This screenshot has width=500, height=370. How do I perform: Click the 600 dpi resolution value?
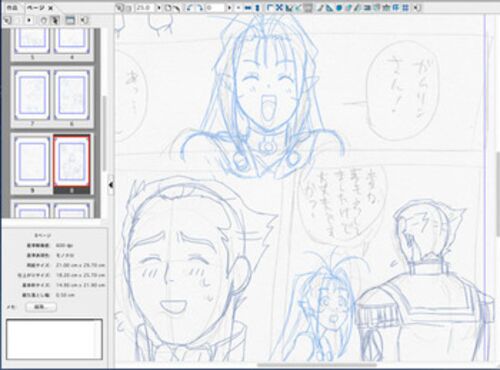(64, 245)
